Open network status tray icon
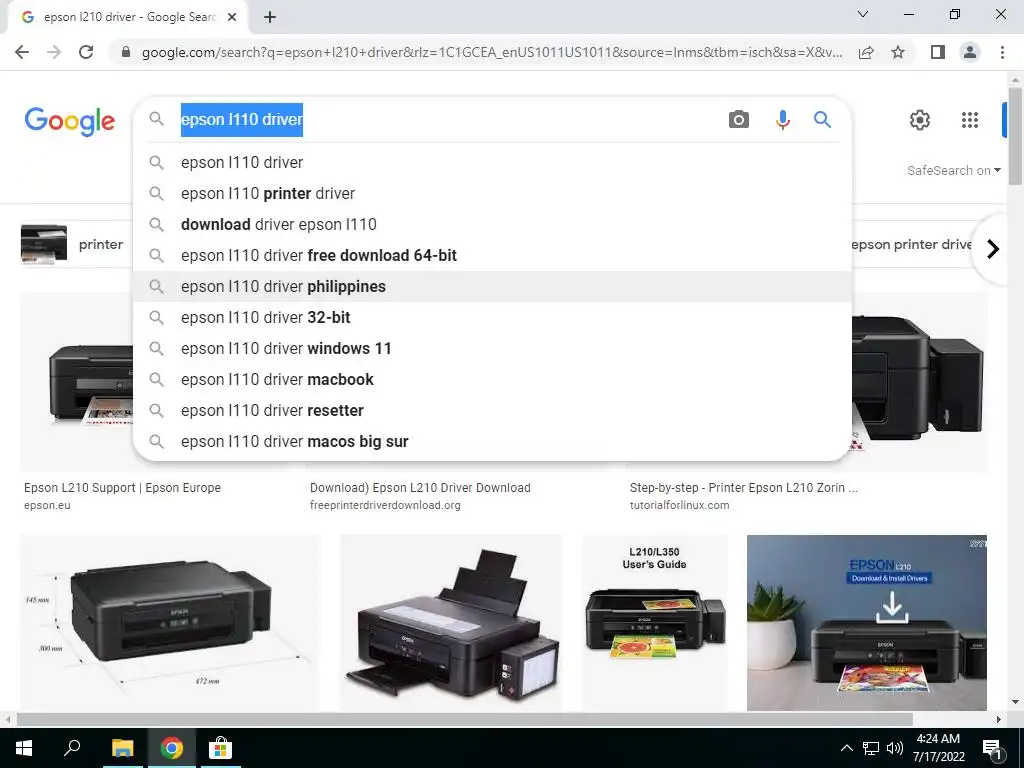This screenshot has height=768, width=1024. [x=871, y=748]
